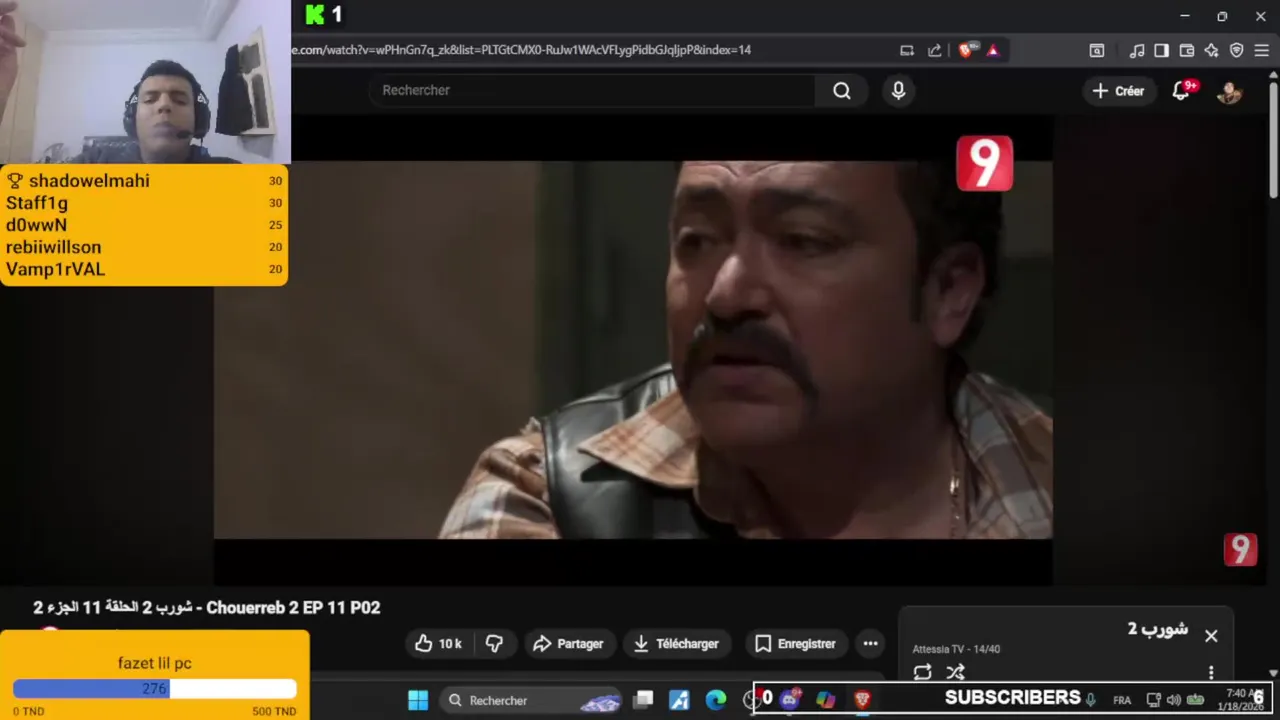Focus the Rechercher search field on YouTube
This screenshot has width=1280, height=720.
(x=592, y=90)
